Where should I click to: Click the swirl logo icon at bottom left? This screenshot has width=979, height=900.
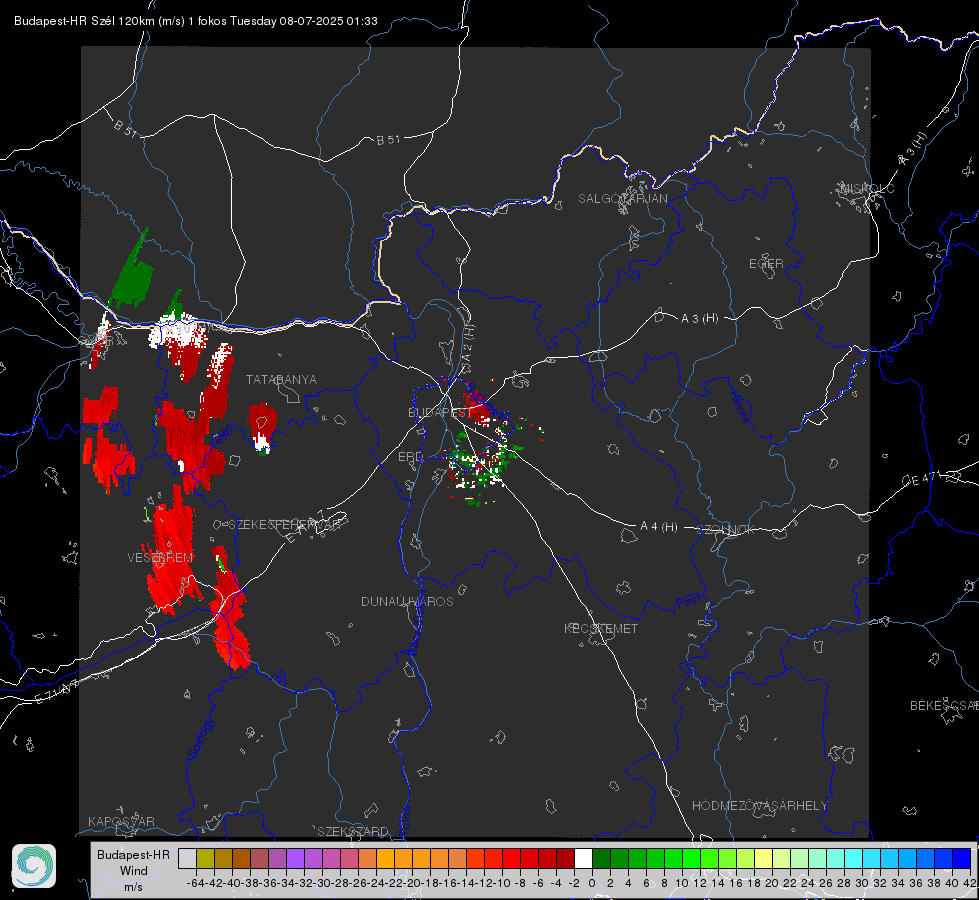[x=34, y=866]
